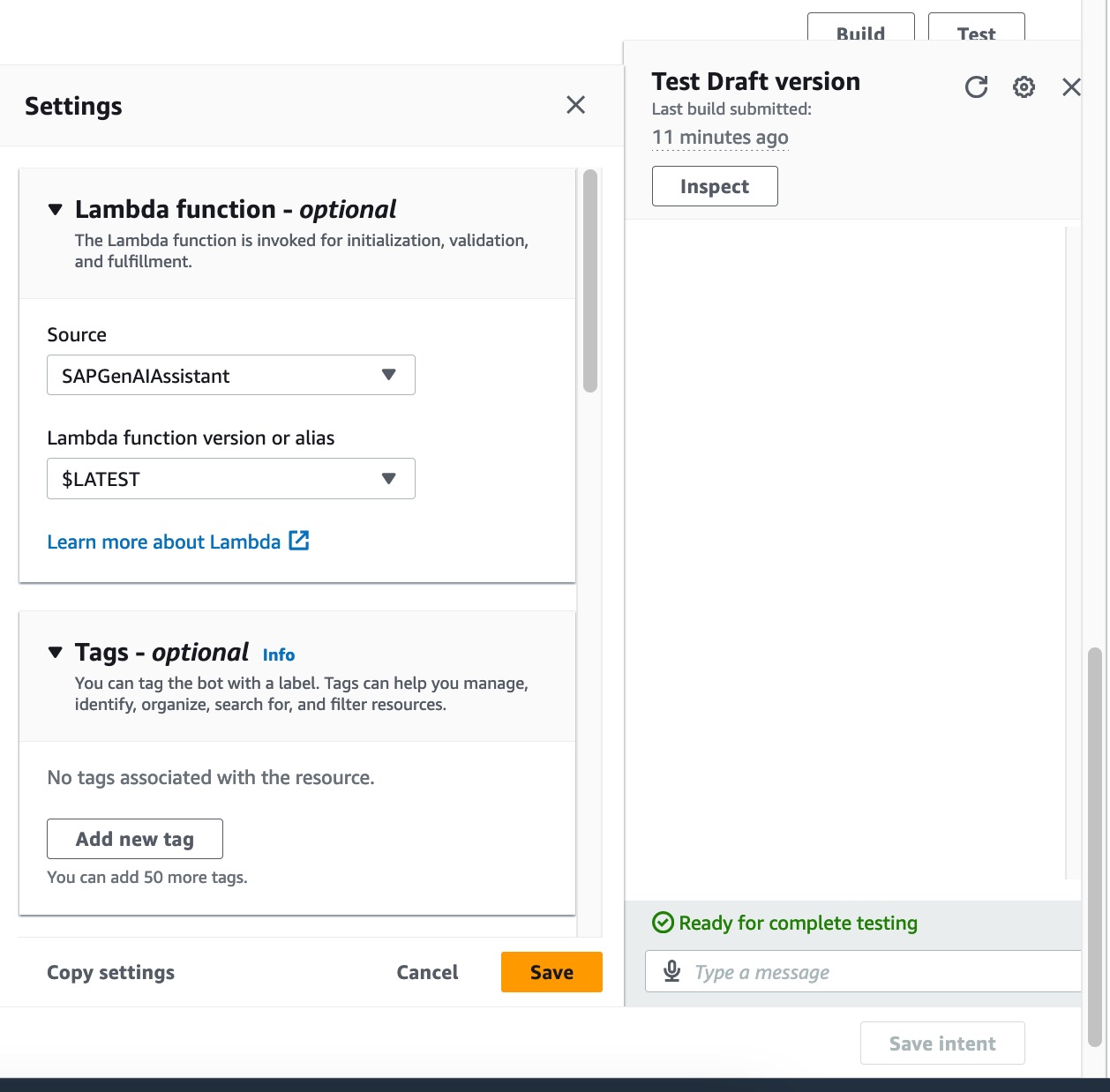This screenshot has height=1092, width=1110.
Task: Open the Inspect button in test panel
Action: 714,186
